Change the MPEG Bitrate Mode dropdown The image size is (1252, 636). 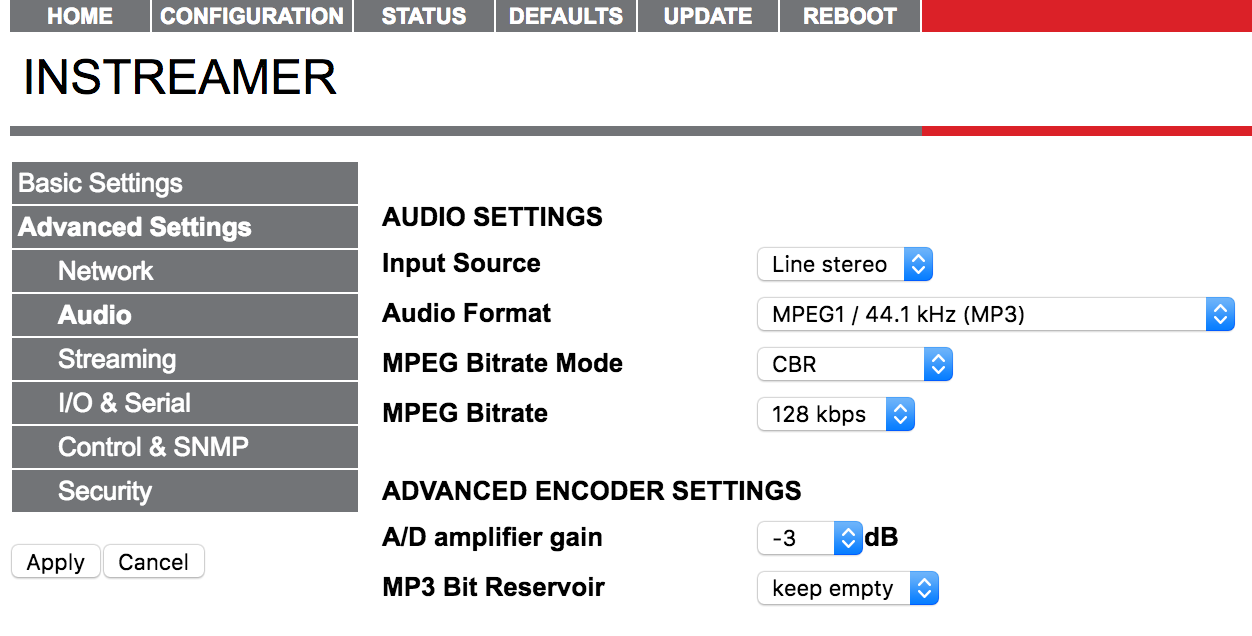855,364
